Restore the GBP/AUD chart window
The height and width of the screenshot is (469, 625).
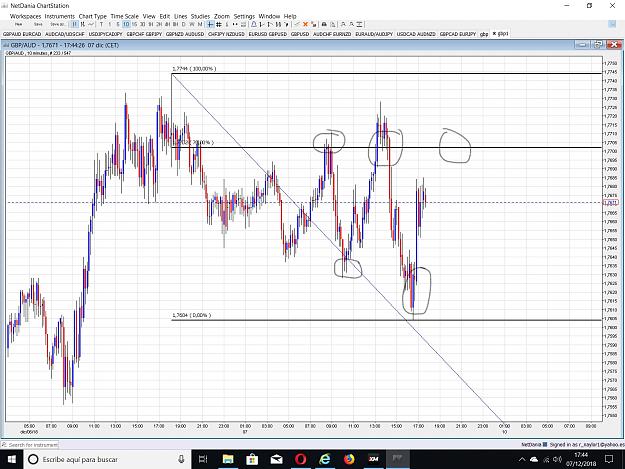pos(598,45)
